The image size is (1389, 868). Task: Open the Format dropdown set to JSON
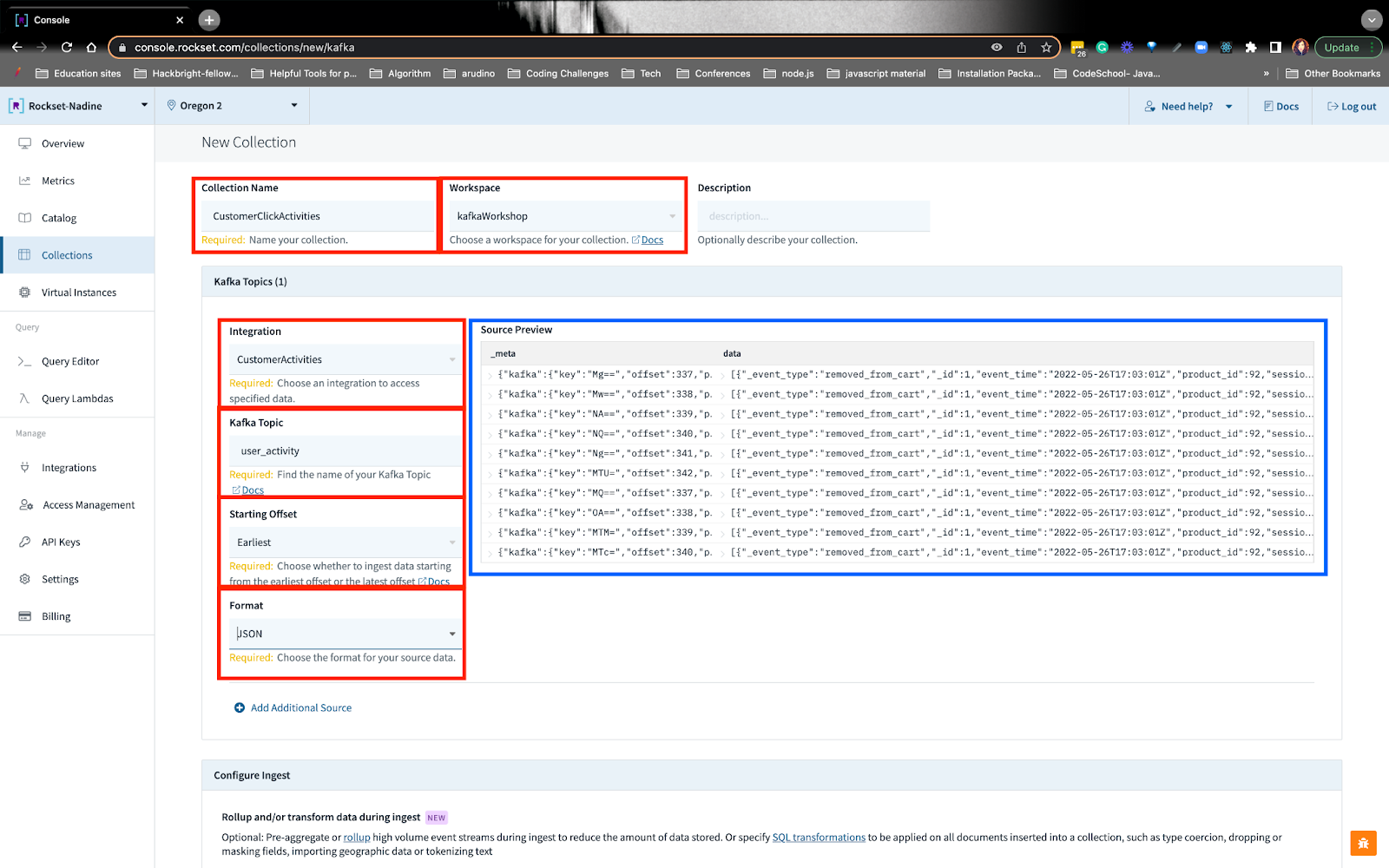[x=345, y=634]
